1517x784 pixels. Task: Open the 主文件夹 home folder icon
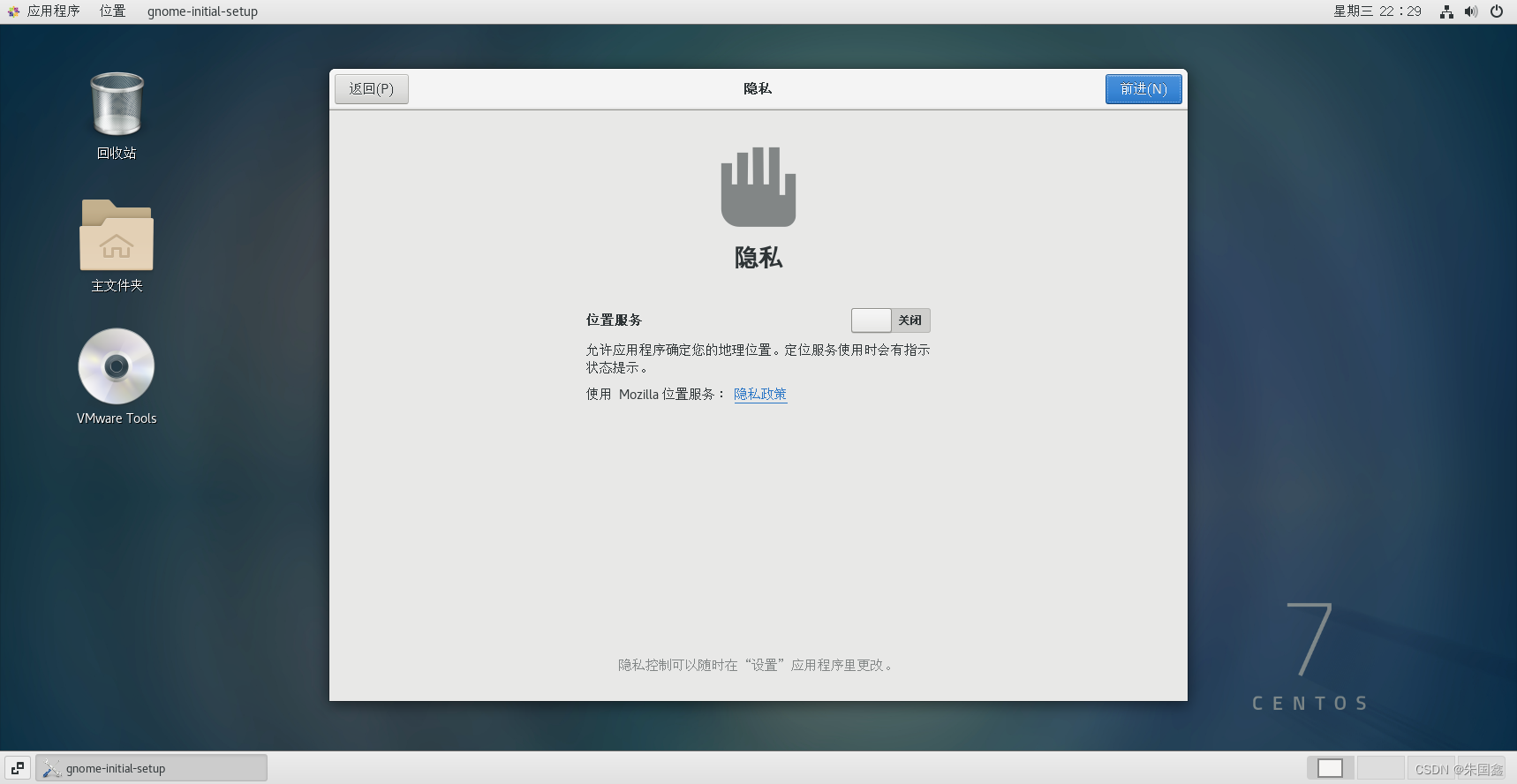(117, 235)
